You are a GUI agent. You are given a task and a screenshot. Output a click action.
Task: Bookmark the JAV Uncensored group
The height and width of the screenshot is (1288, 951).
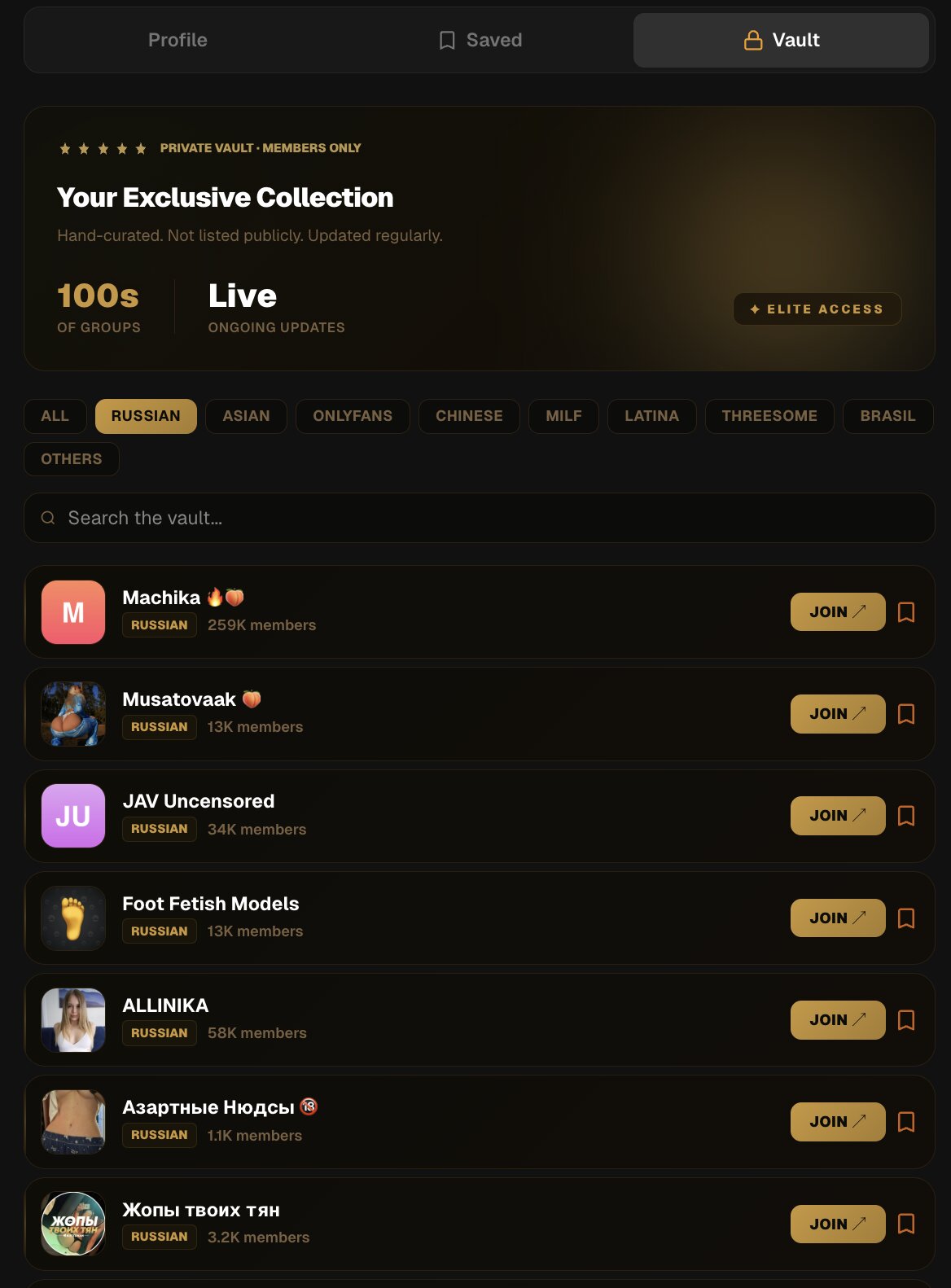(x=905, y=816)
